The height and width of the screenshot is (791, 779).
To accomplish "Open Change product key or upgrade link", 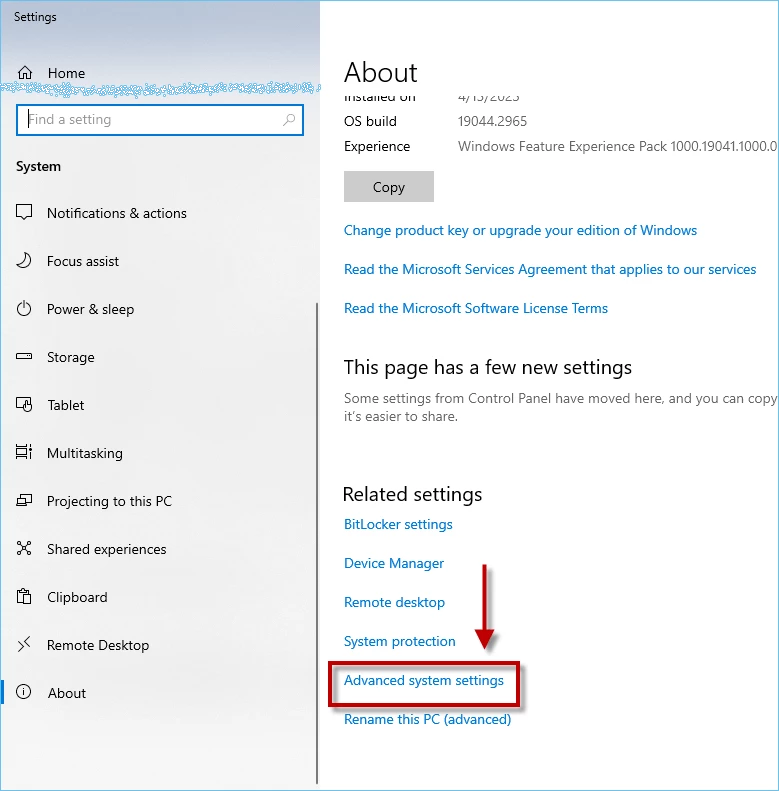I will click(x=520, y=231).
